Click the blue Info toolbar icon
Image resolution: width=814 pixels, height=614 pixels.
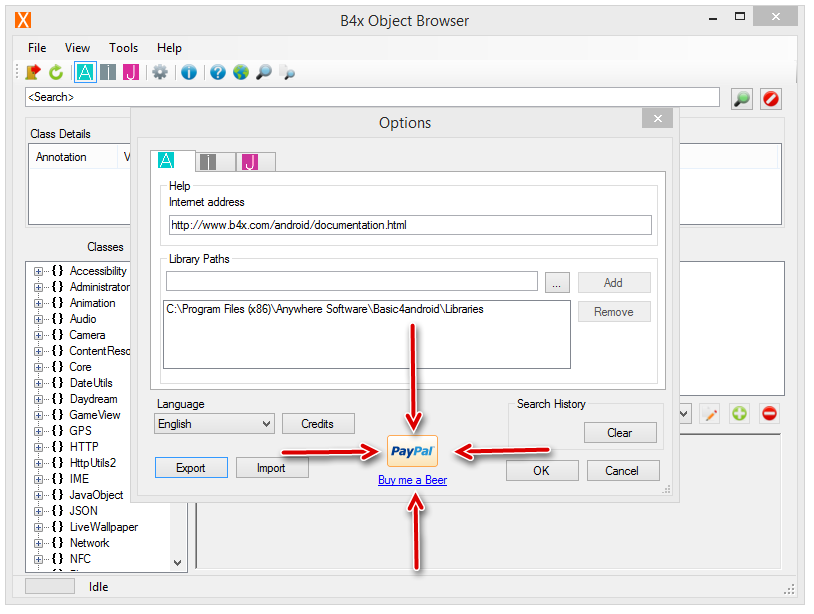[x=189, y=72]
